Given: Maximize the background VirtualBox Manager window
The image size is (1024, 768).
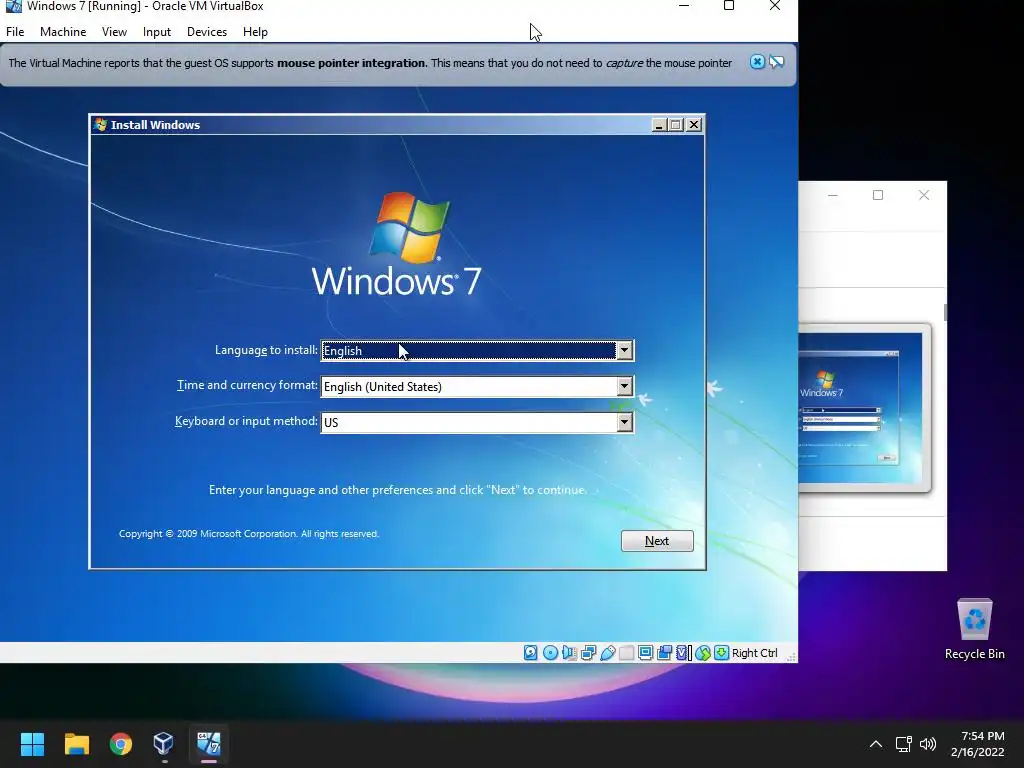Looking at the screenshot, I should 878,195.
